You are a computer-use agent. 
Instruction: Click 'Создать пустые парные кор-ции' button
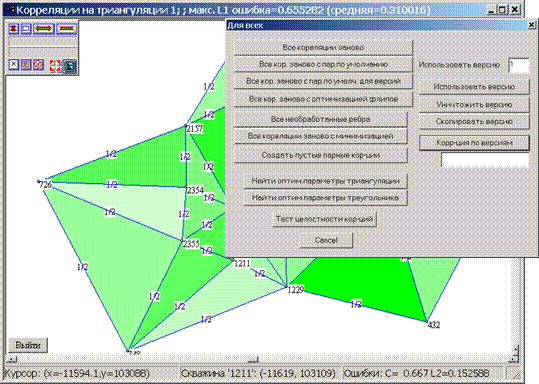click(321, 155)
